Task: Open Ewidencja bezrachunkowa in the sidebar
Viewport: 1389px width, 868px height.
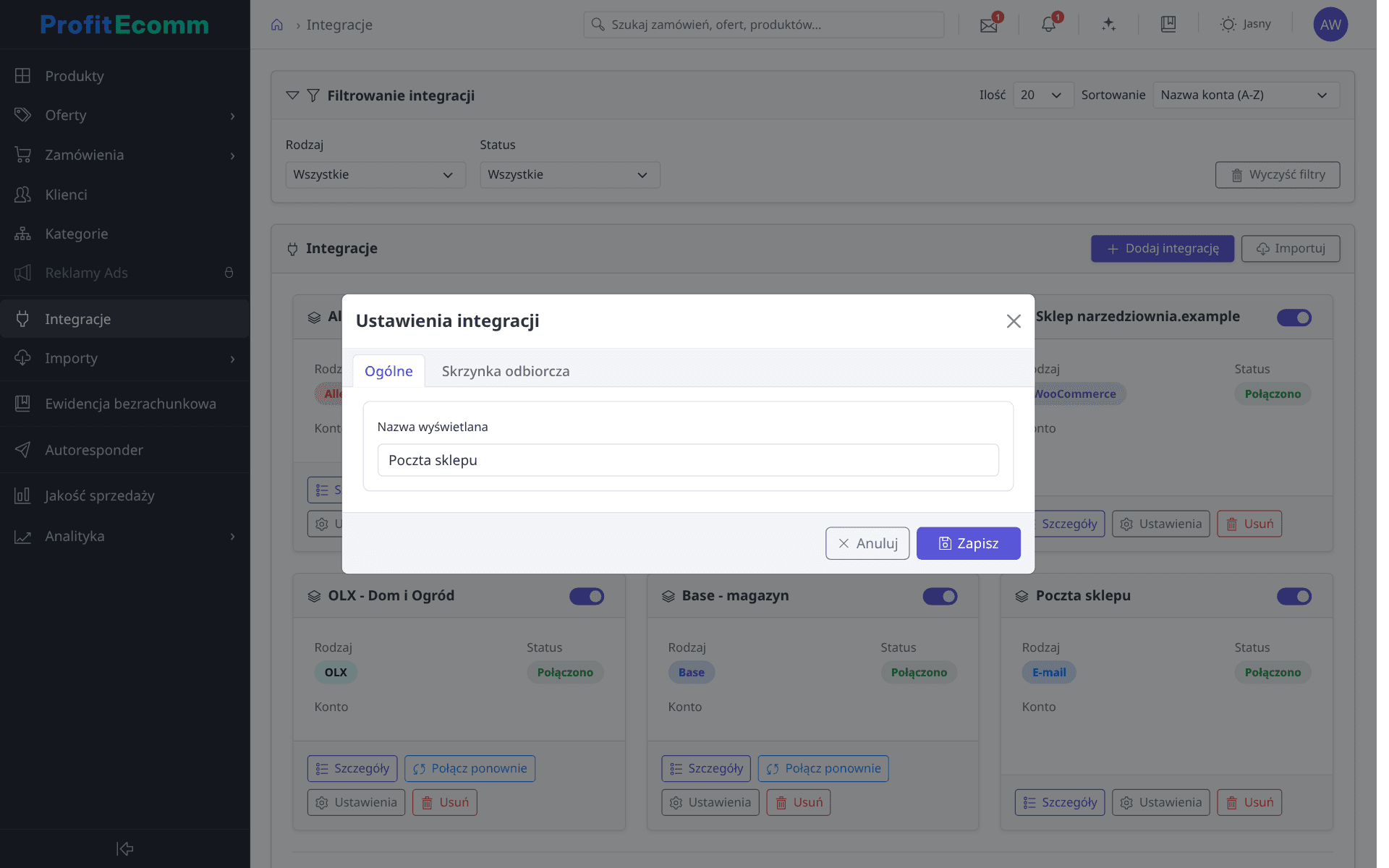Action: [x=124, y=404]
